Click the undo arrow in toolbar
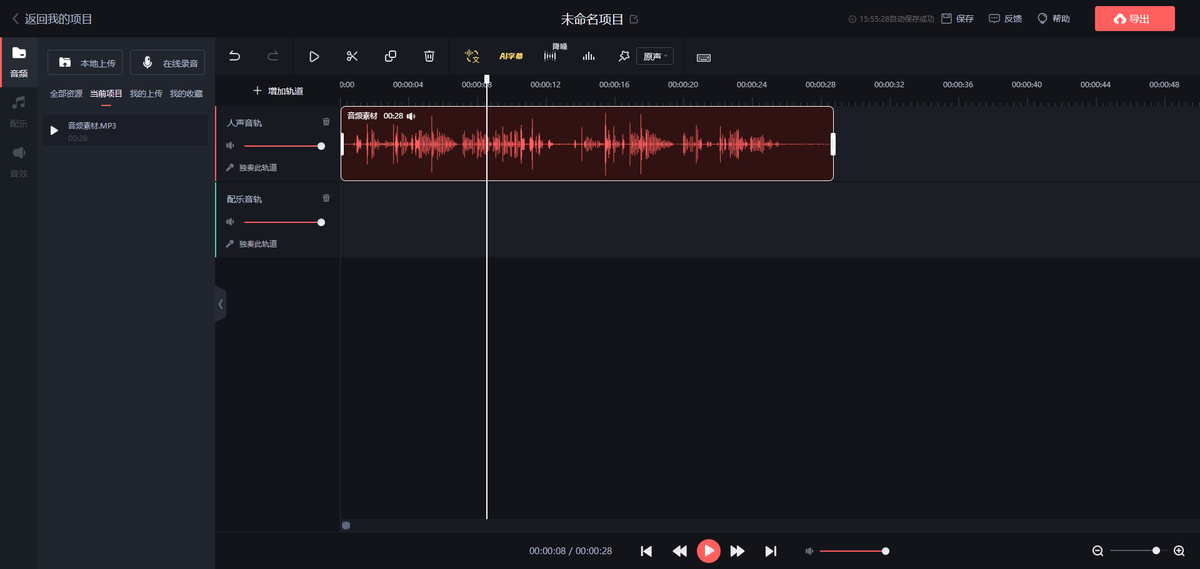 pyautogui.click(x=235, y=57)
